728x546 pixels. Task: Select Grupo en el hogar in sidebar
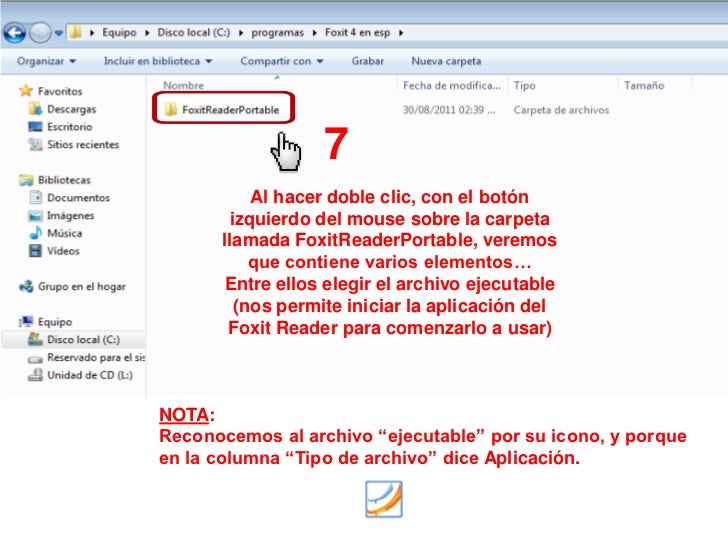82,286
